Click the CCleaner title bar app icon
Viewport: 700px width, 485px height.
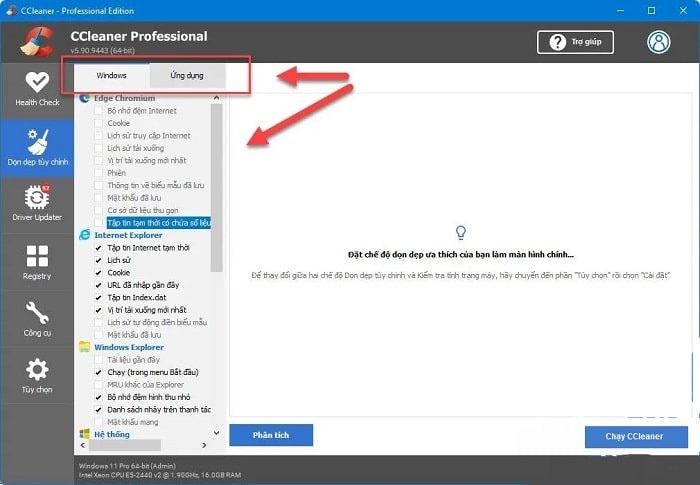click(x=12, y=10)
